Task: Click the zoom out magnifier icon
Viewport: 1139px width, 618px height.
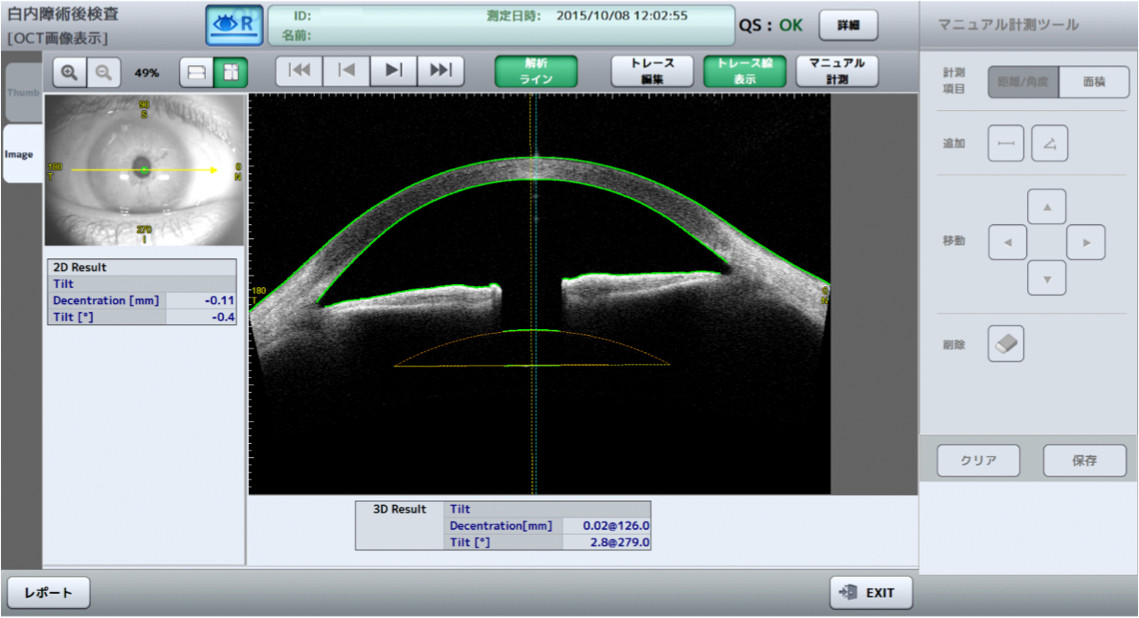Action: click(x=103, y=72)
